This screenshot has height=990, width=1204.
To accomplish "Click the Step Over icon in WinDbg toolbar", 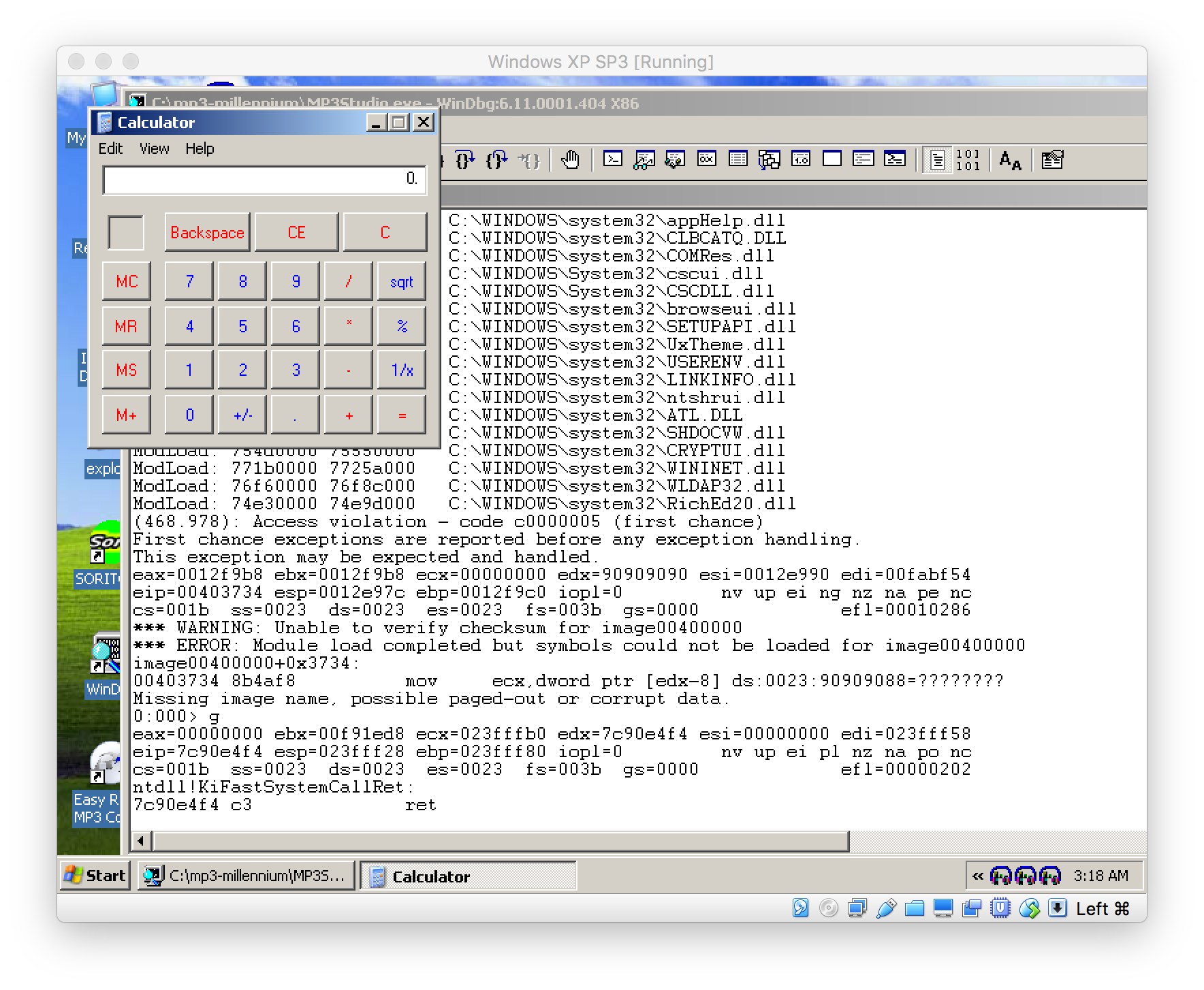I will 465,160.
